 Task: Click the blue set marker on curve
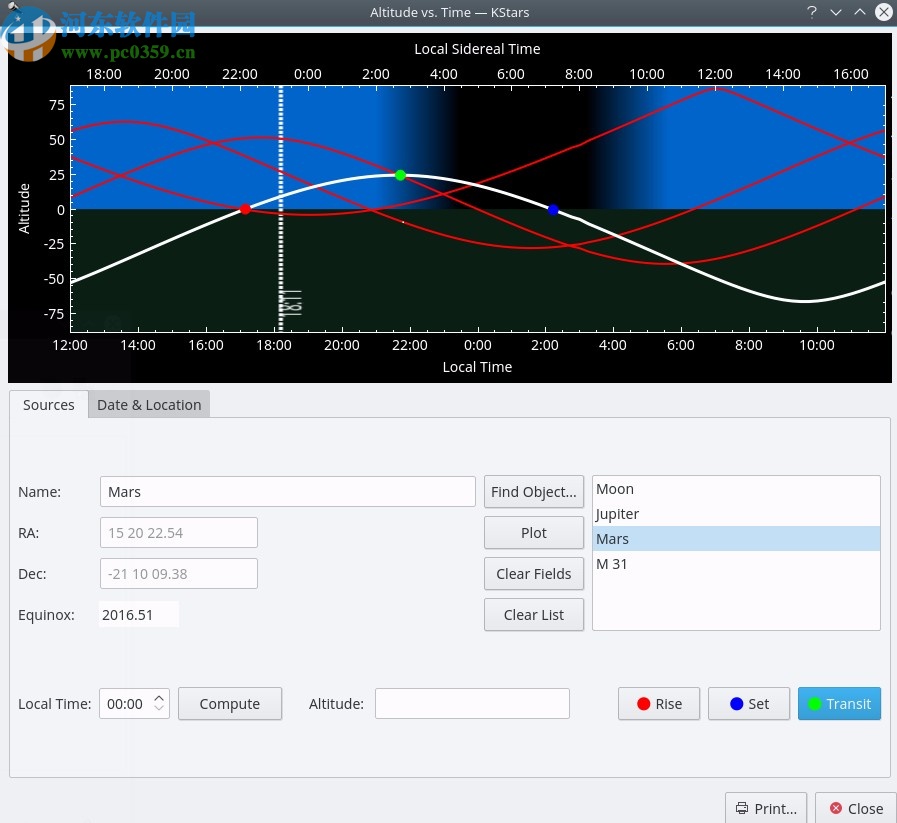tap(553, 210)
